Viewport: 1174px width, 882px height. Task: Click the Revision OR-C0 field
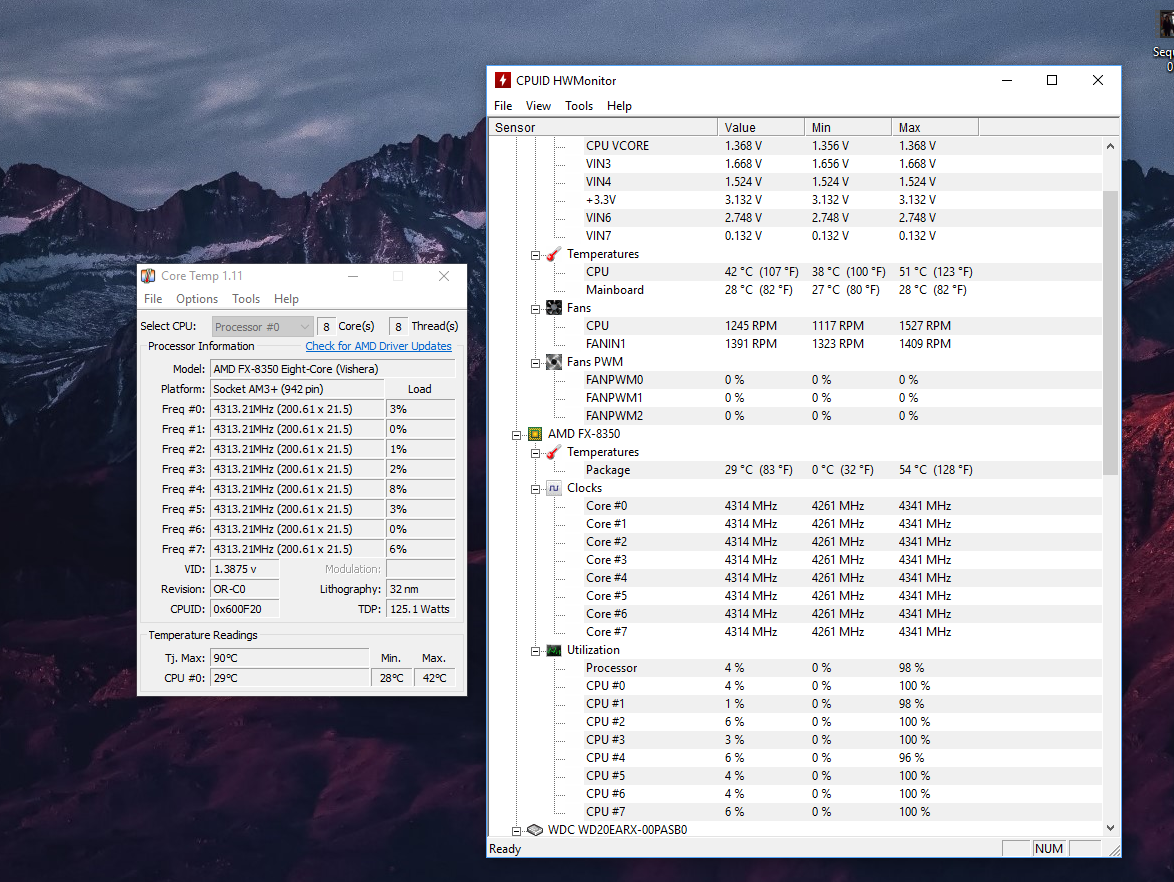[x=245, y=589]
